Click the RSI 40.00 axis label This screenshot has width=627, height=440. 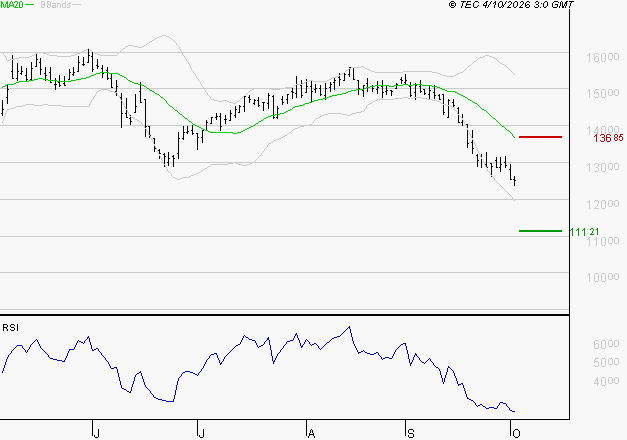pos(606,381)
